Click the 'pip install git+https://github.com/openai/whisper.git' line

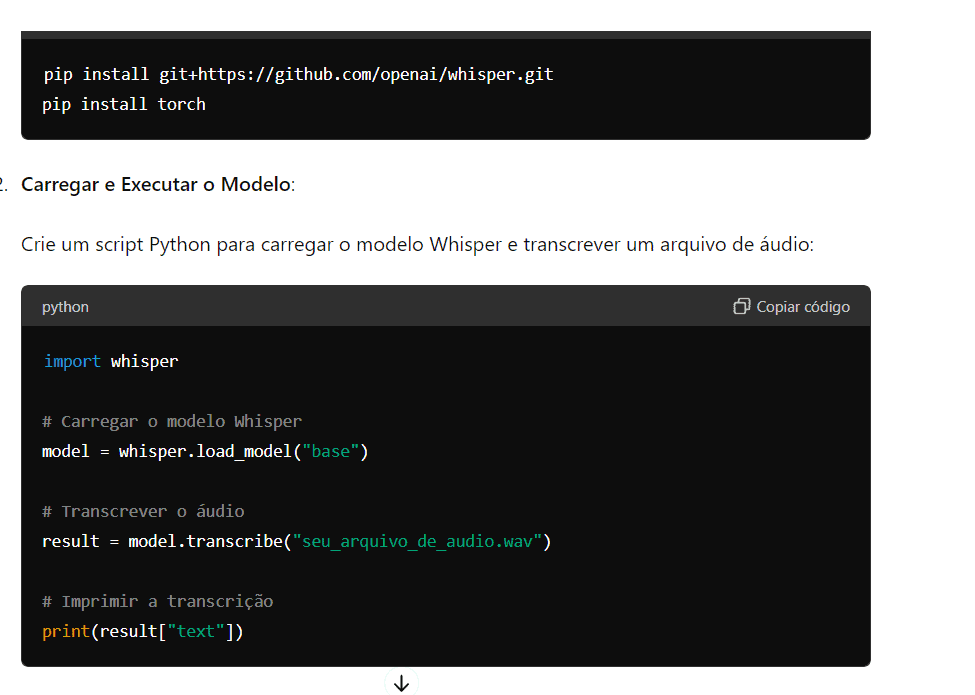click(298, 75)
